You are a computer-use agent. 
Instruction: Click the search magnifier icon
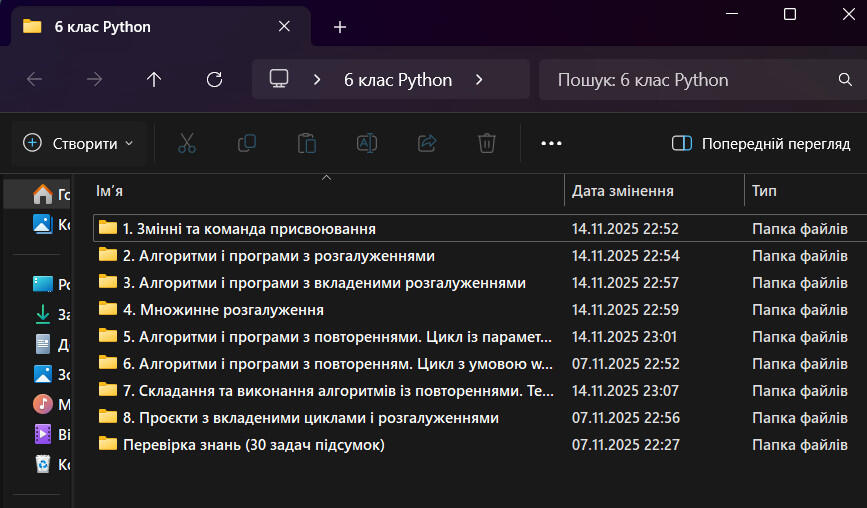click(x=845, y=80)
